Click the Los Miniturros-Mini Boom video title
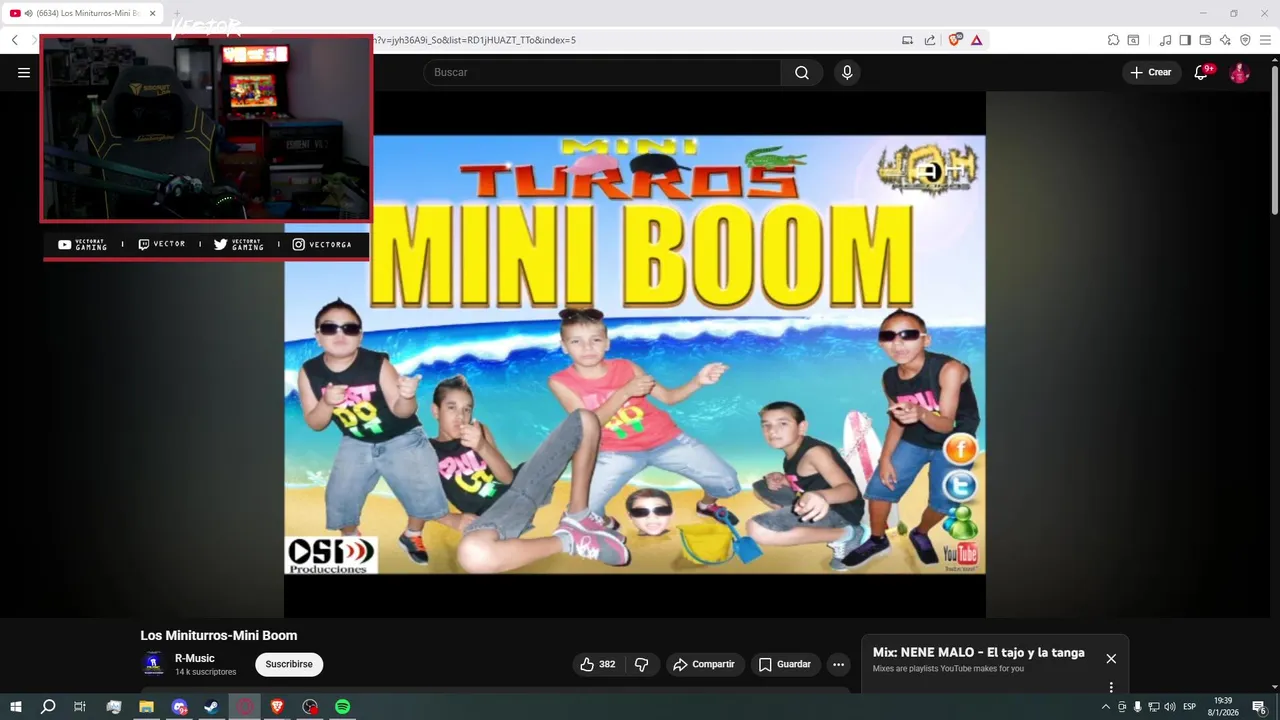This screenshot has height=720, width=1280. pyautogui.click(x=218, y=635)
